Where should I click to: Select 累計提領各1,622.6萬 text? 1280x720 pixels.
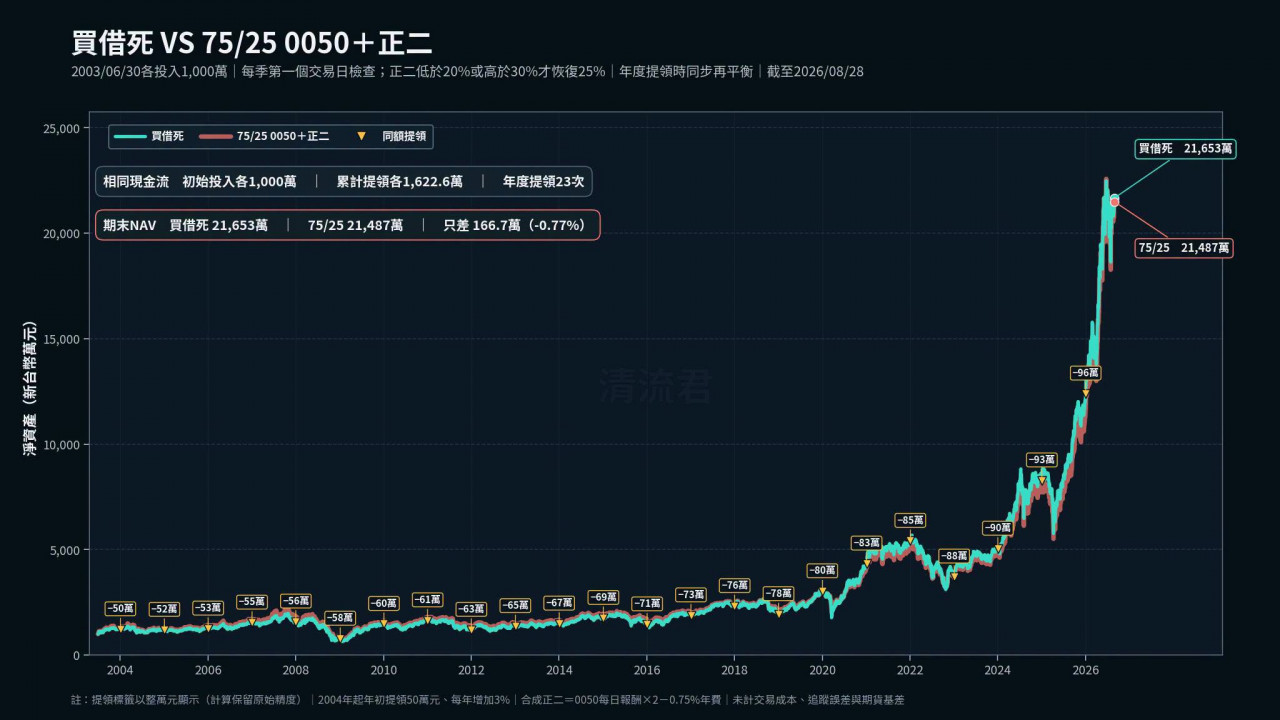[399, 182]
